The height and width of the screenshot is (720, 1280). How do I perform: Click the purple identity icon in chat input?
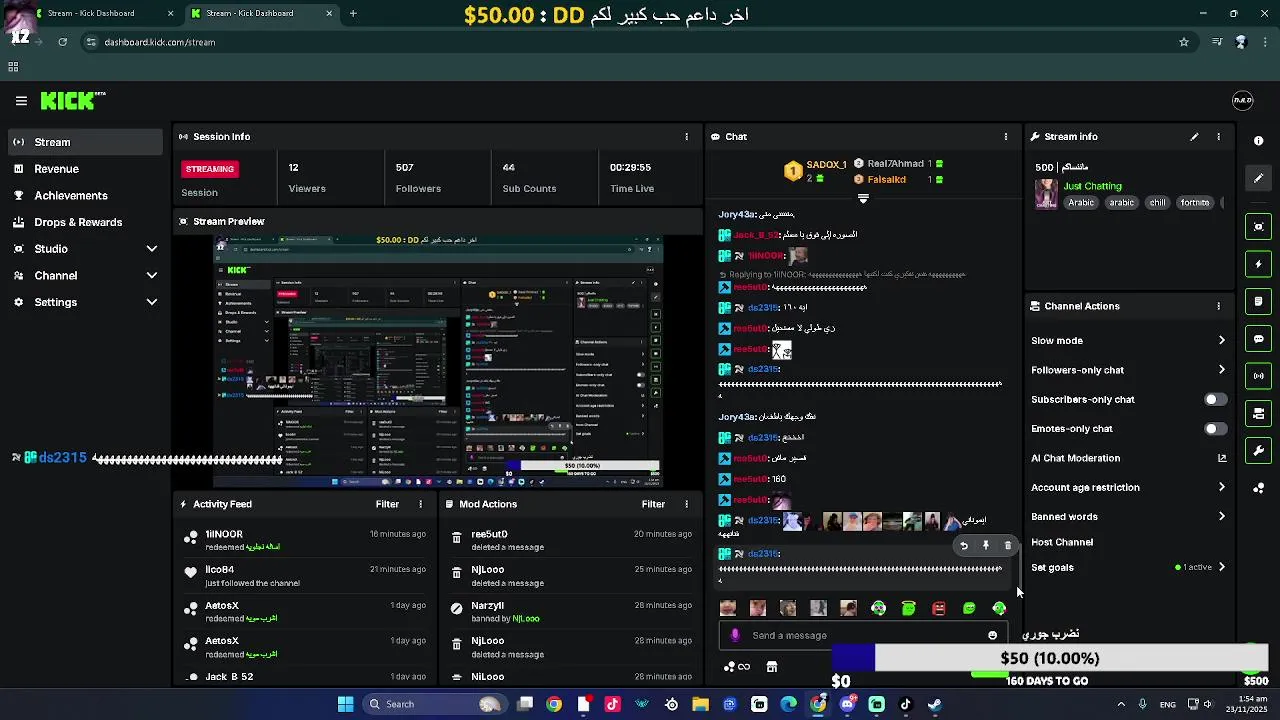click(x=735, y=635)
